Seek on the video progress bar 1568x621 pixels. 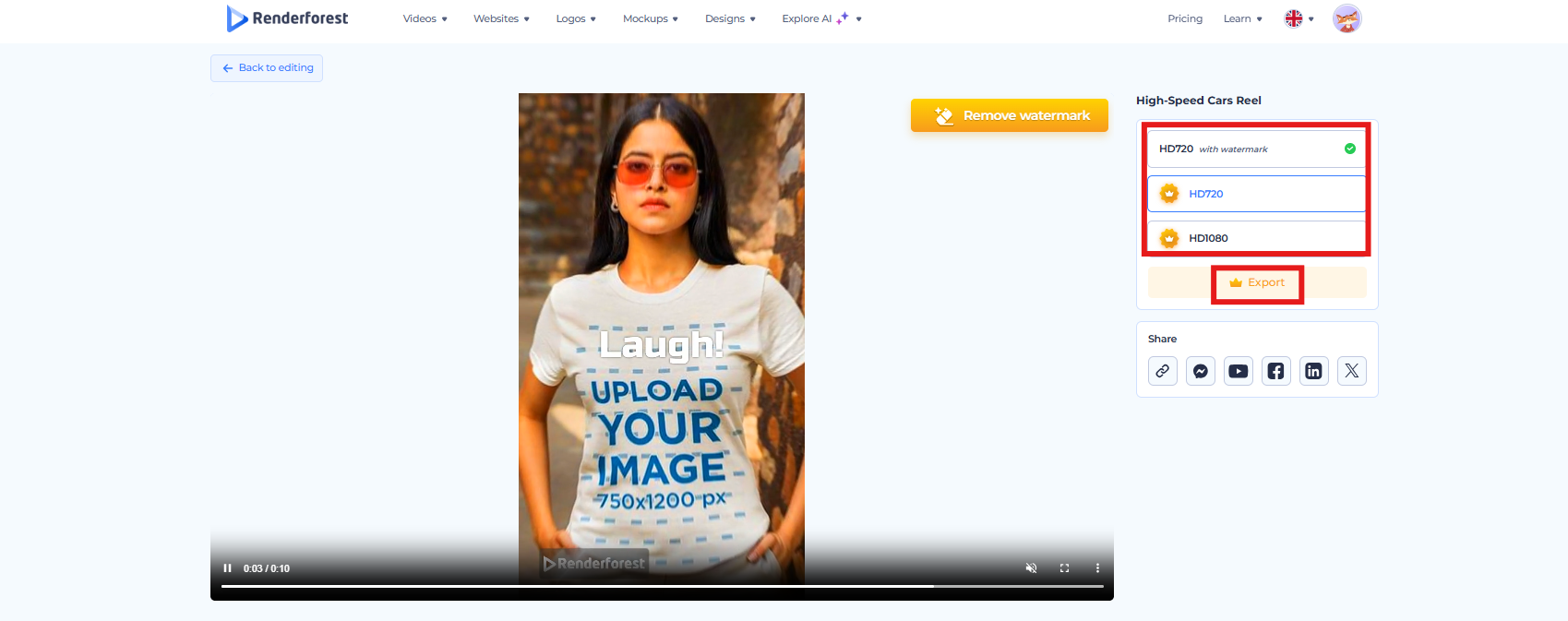[663, 586]
